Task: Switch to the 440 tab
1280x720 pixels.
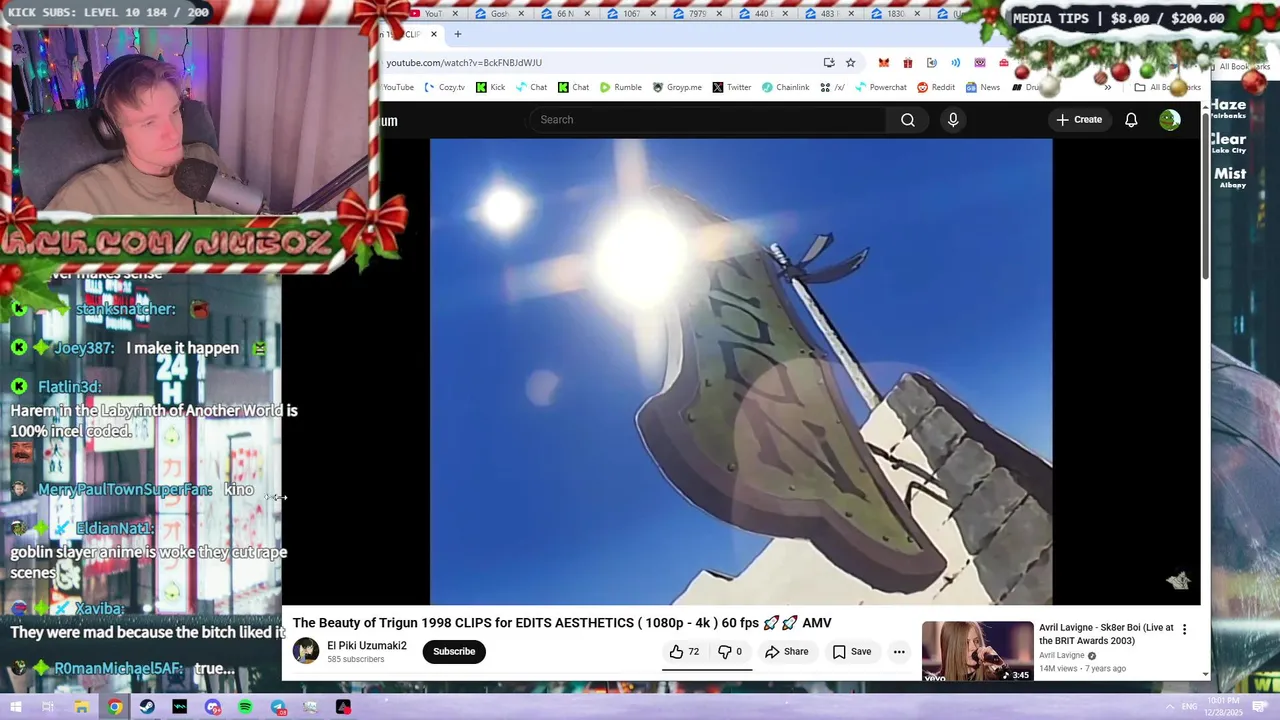Action: [763, 14]
